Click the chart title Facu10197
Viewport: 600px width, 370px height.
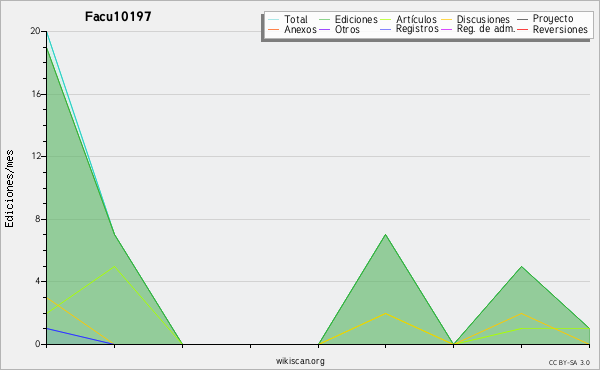coord(118,17)
